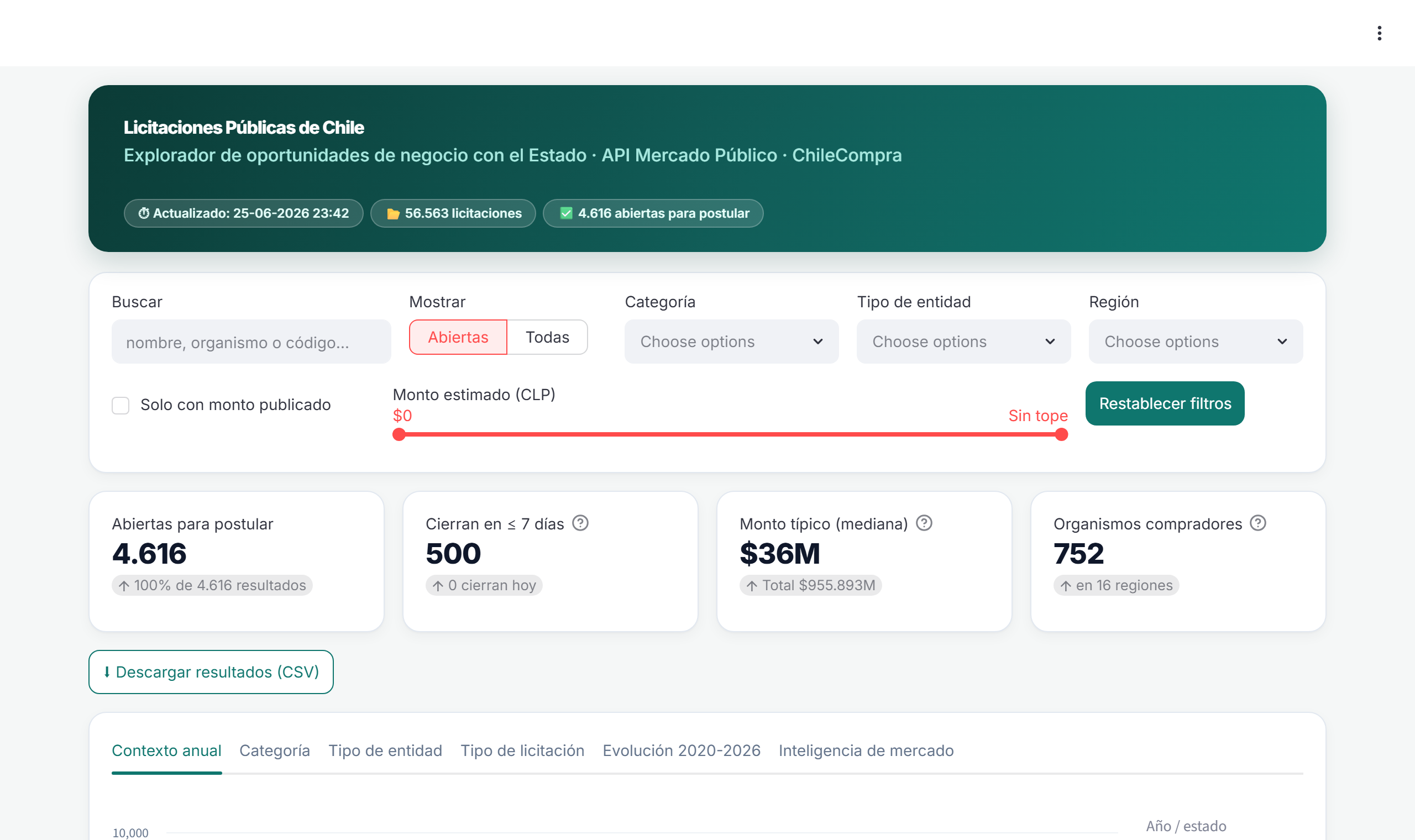Click the green checkmark icon in abiertas badge
The image size is (1415, 840).
tap(566, 213)
